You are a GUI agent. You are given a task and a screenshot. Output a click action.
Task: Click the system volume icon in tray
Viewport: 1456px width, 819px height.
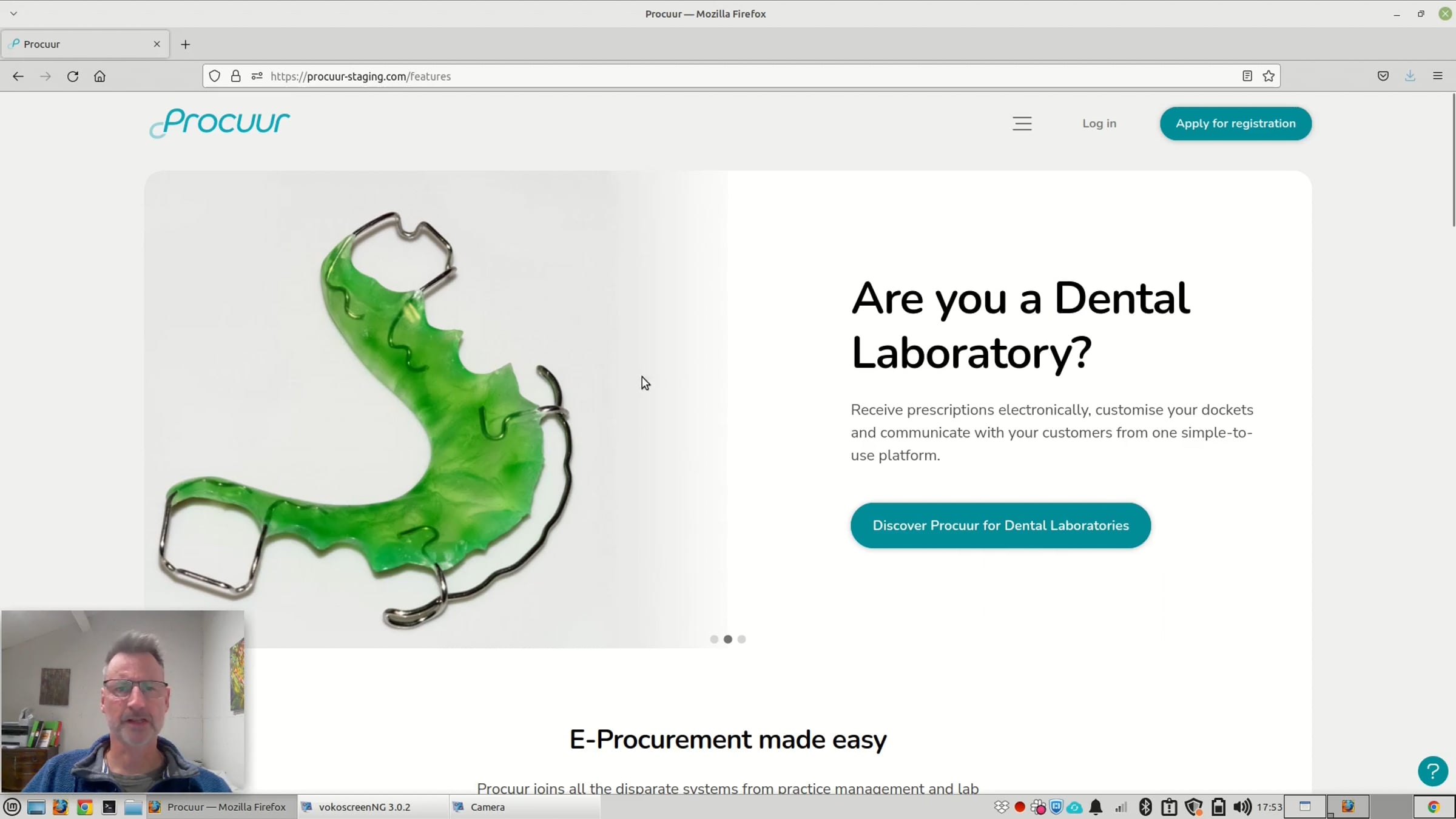[x=1241, y=807]
